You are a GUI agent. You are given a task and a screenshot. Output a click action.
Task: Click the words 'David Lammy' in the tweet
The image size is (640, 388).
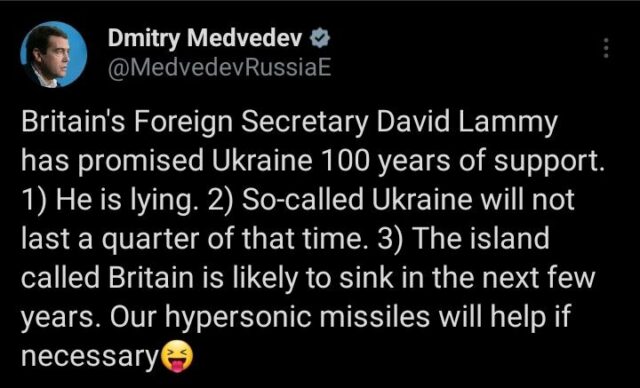[x=467, y=124]
